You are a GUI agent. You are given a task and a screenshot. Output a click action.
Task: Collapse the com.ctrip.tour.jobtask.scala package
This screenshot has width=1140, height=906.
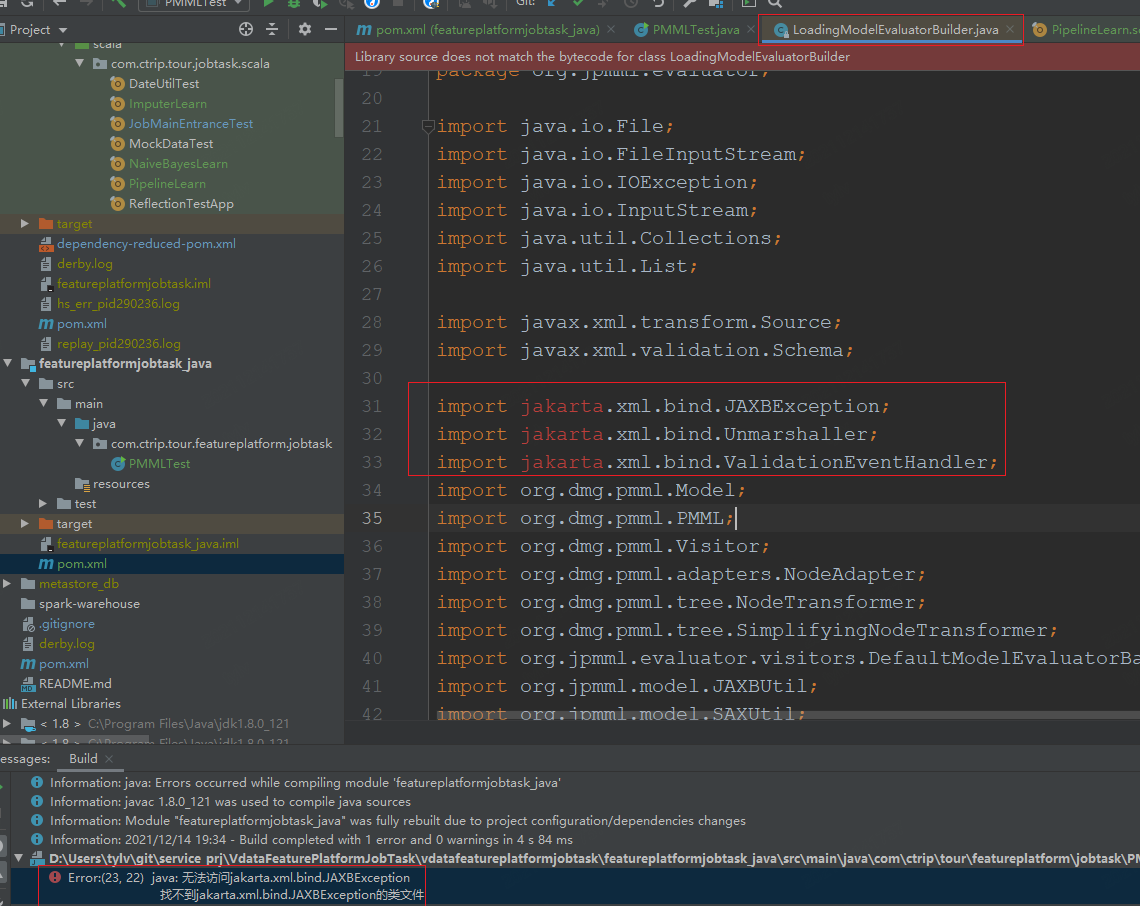80,63
